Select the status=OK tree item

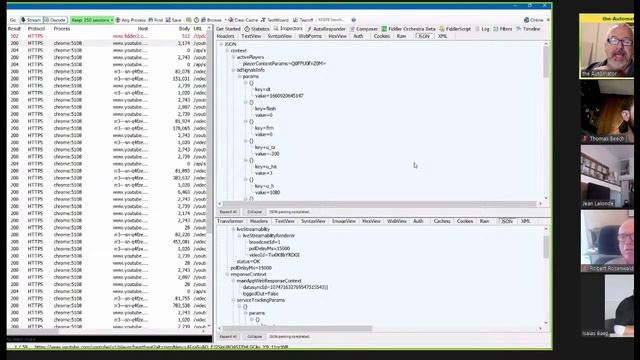[248, 261]
